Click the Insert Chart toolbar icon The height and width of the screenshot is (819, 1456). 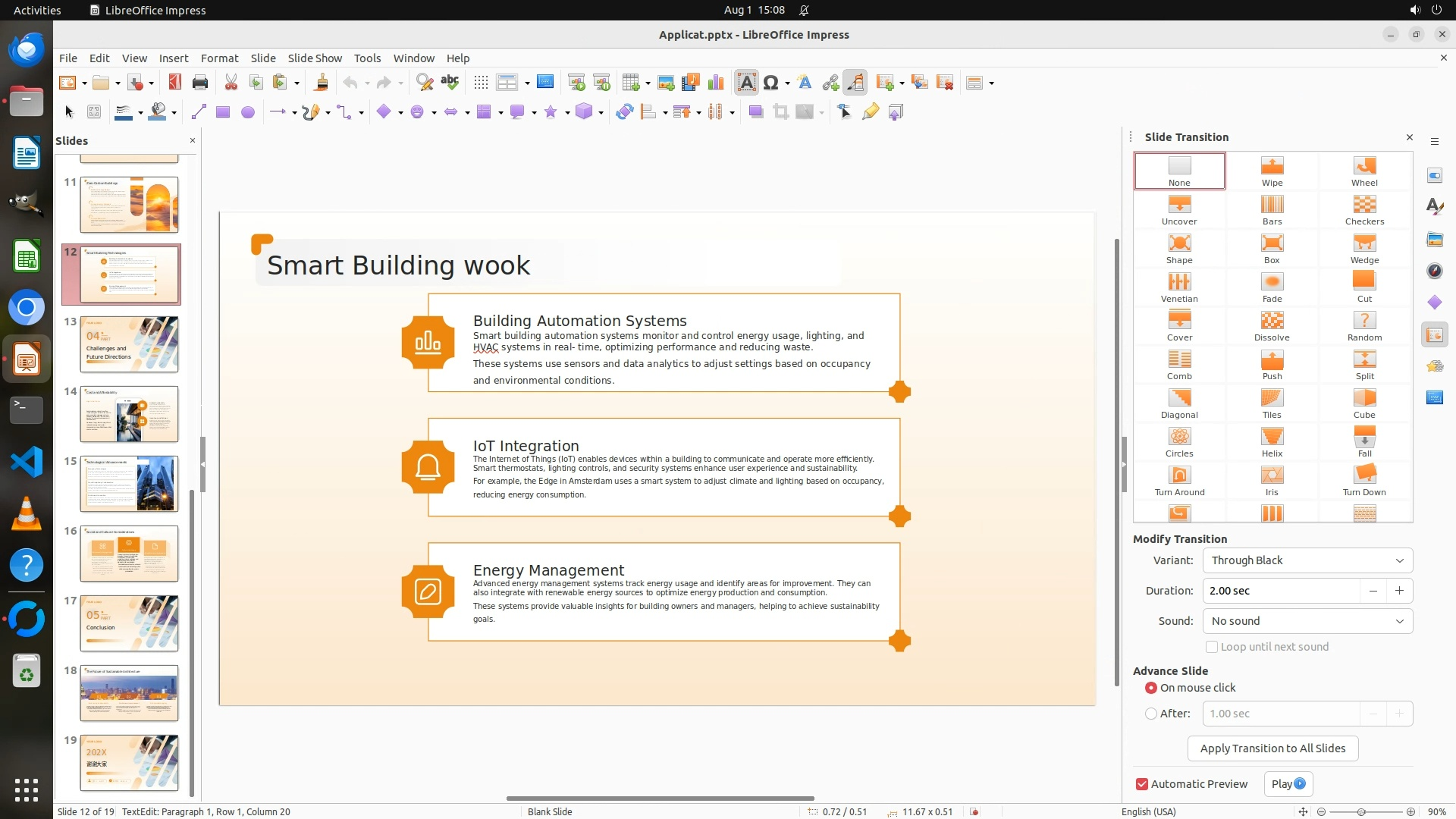(715, 83)
